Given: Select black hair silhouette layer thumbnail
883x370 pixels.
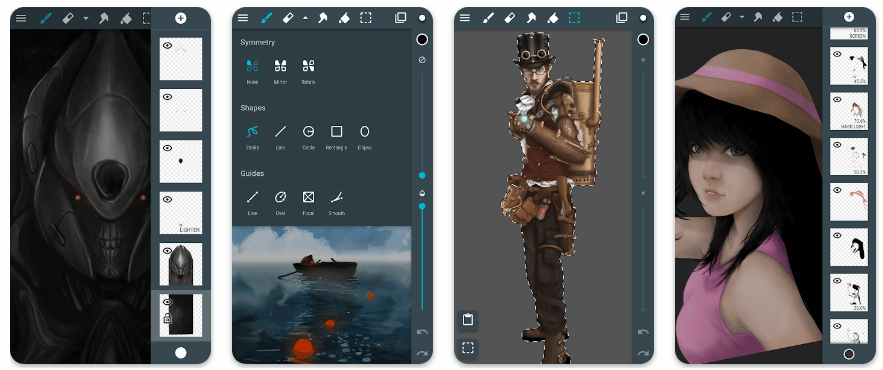Looking at the screenshot, I should pos(849,247).
